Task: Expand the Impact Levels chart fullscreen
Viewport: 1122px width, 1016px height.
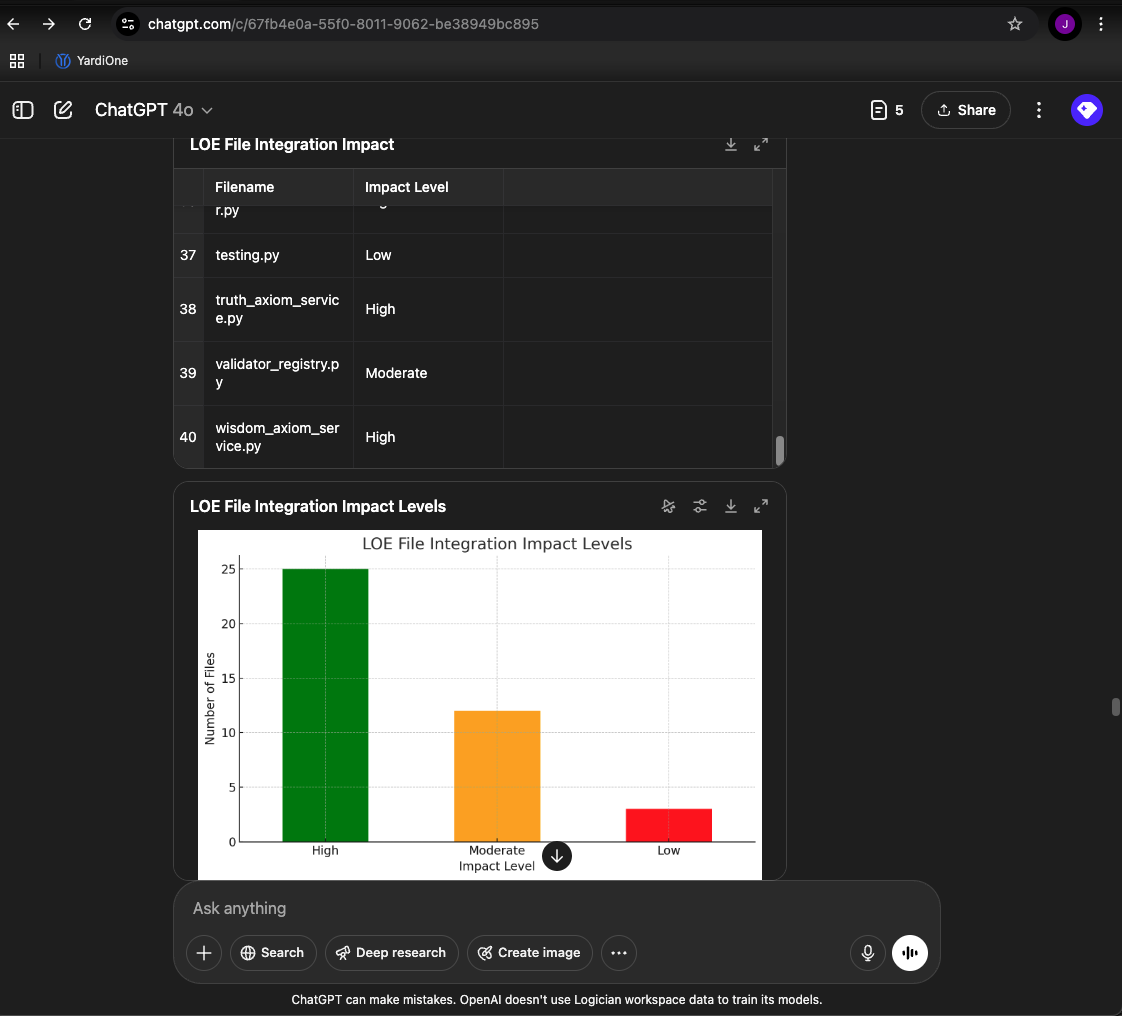Action: (x=761, y=506)
